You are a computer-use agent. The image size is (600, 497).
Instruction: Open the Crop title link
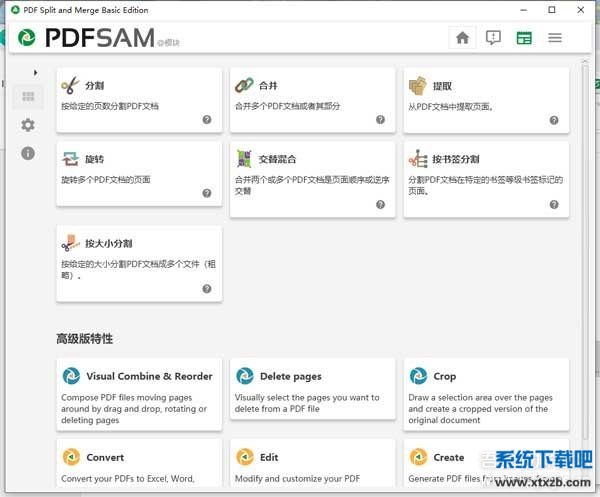click(x=445, y=376)
